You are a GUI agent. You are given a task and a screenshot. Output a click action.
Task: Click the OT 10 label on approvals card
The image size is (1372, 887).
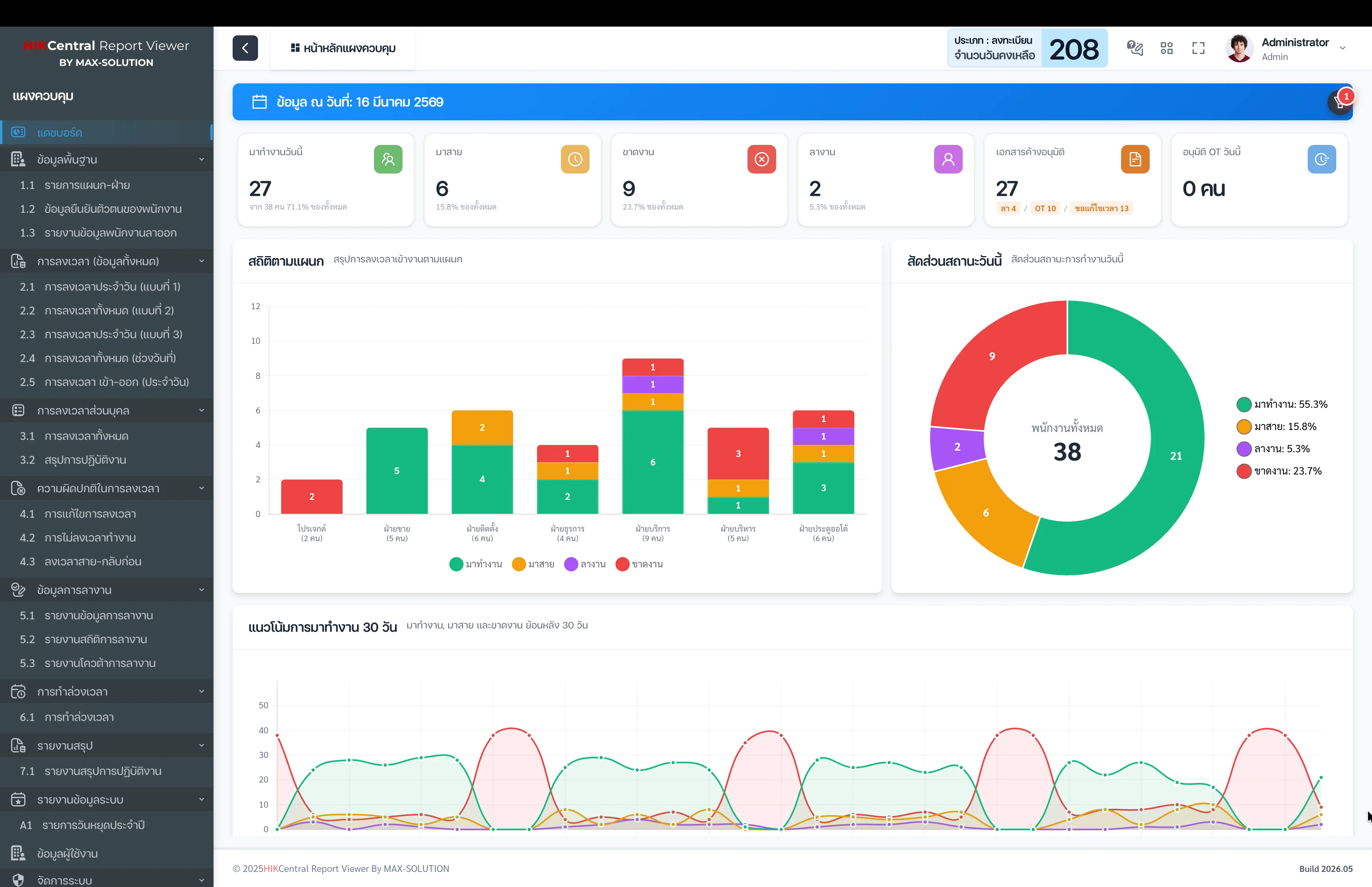(x=1046, y=208)
